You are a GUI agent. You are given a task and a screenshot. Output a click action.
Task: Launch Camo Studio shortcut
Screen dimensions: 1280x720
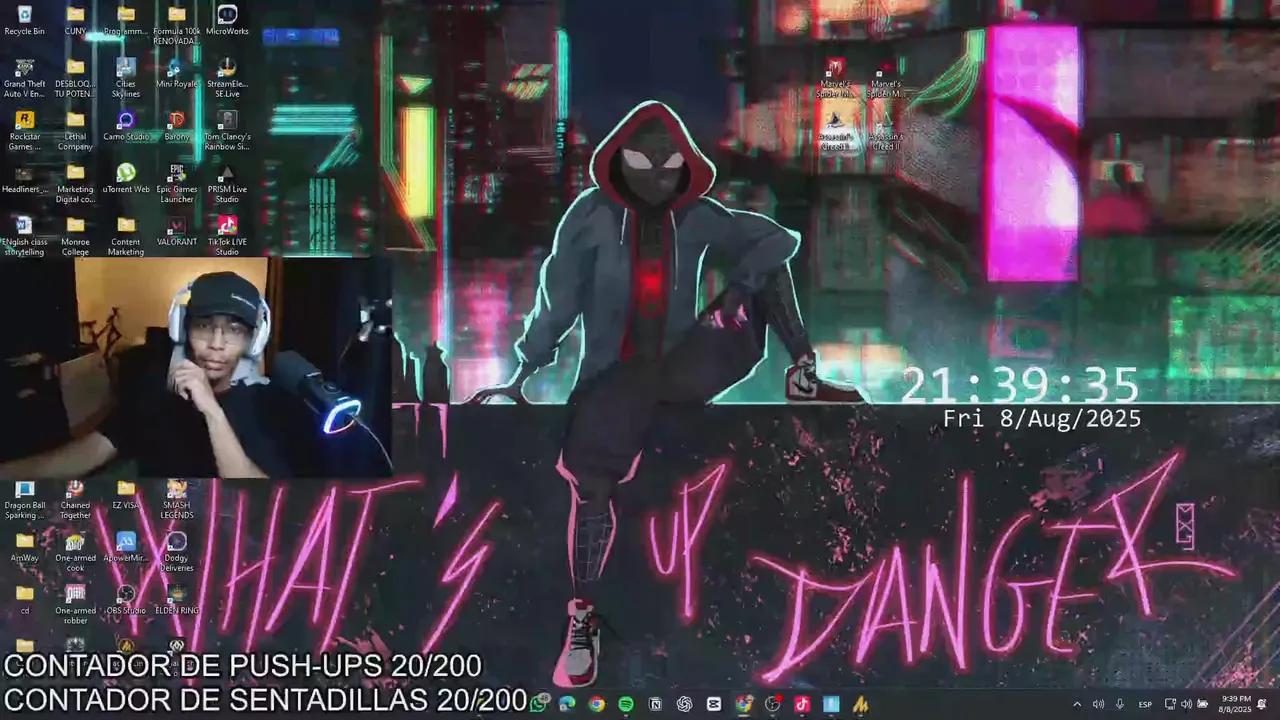(126, 125)
